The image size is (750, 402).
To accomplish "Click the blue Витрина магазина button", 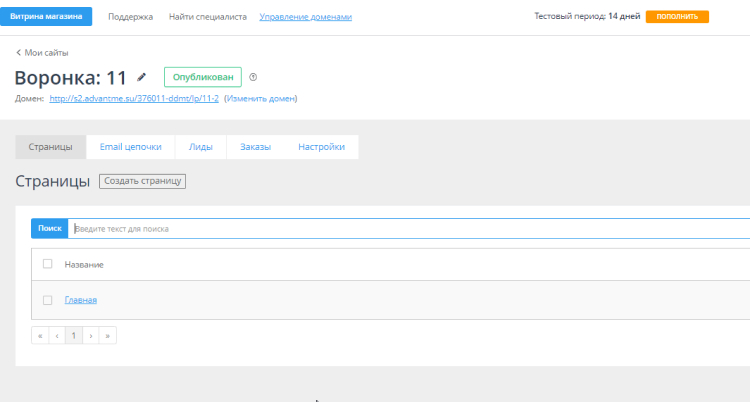I will coord(46,17).
